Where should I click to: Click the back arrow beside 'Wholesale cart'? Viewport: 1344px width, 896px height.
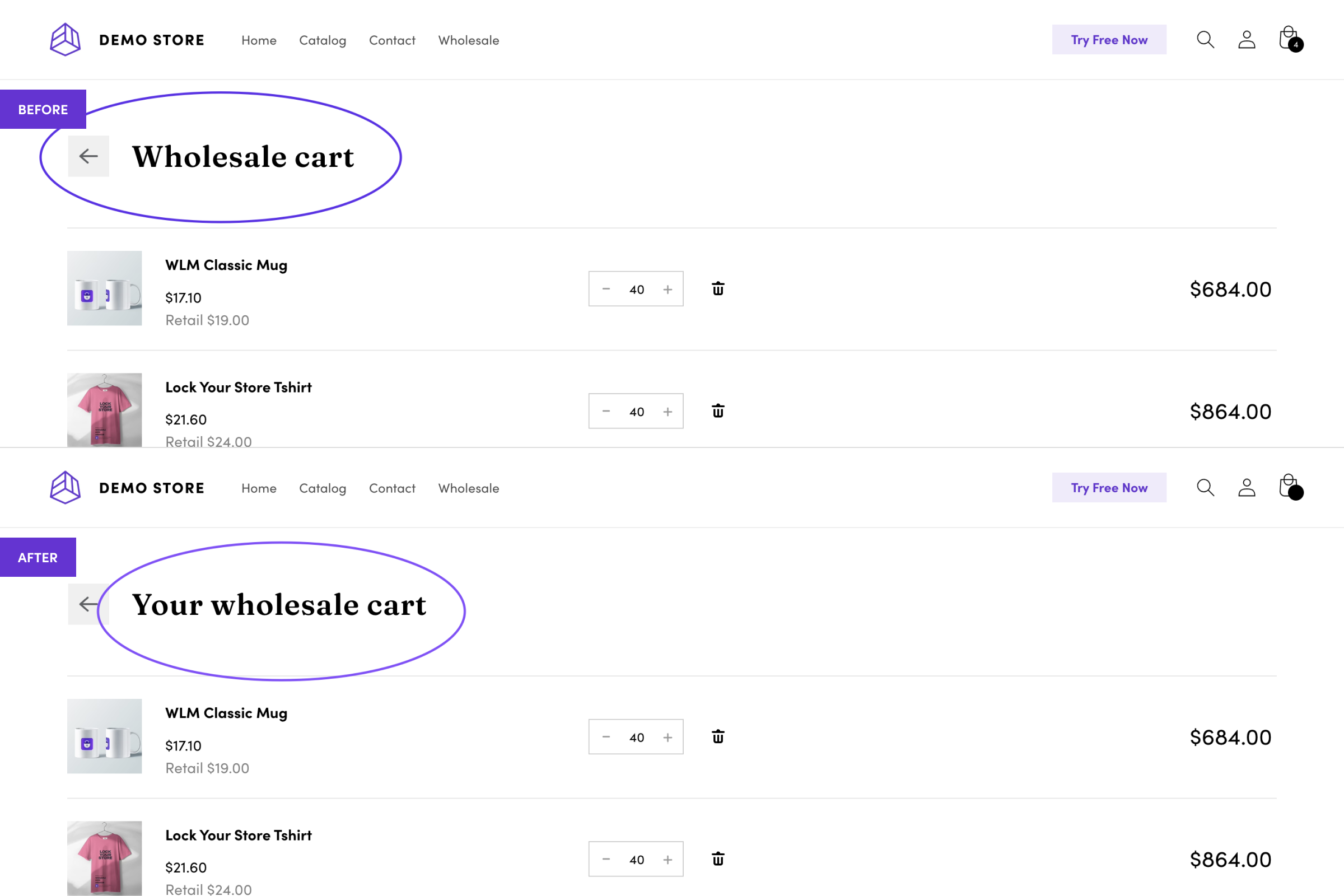(88, 156)
